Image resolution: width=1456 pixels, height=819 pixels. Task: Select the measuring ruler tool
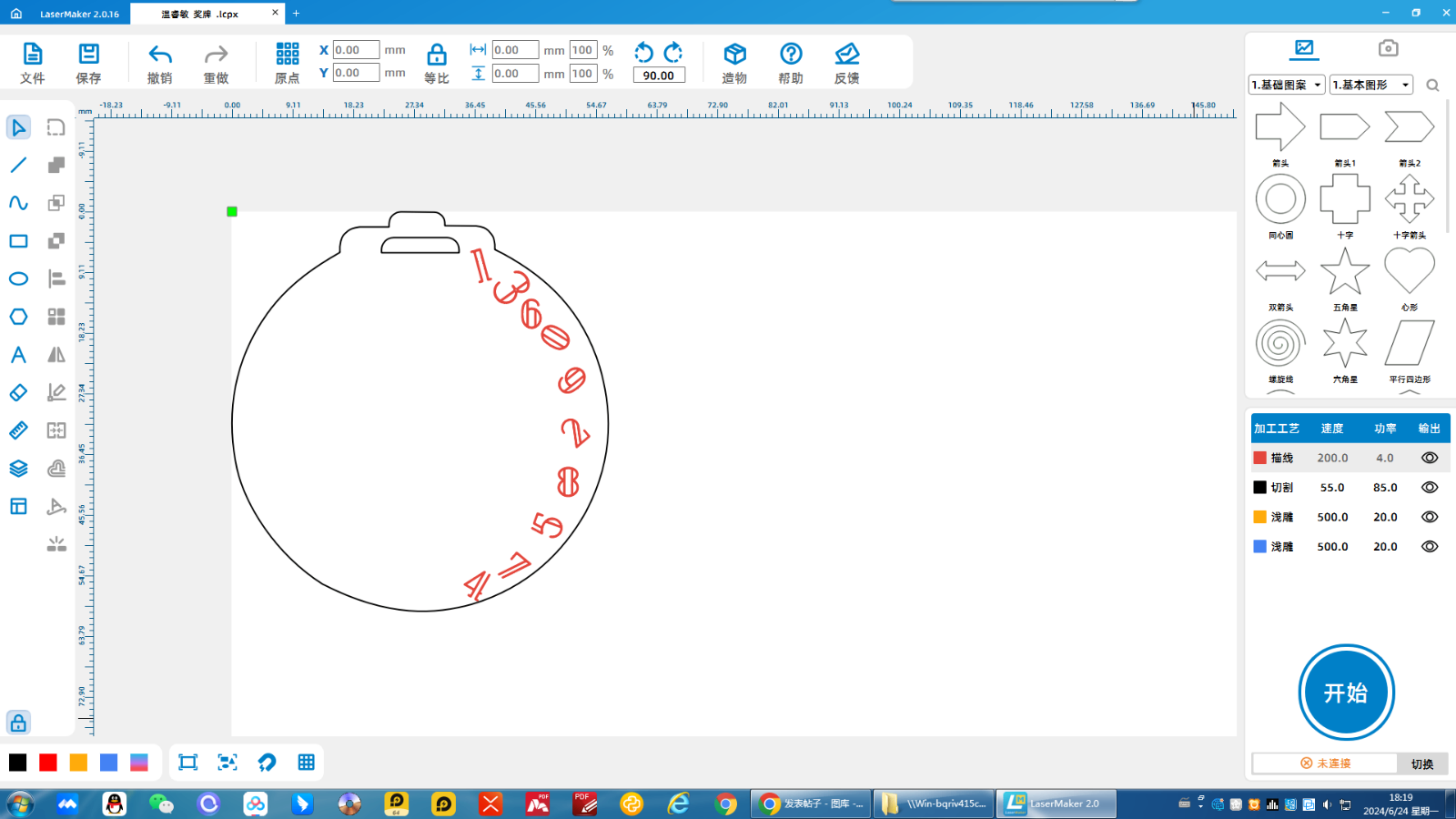18,430
